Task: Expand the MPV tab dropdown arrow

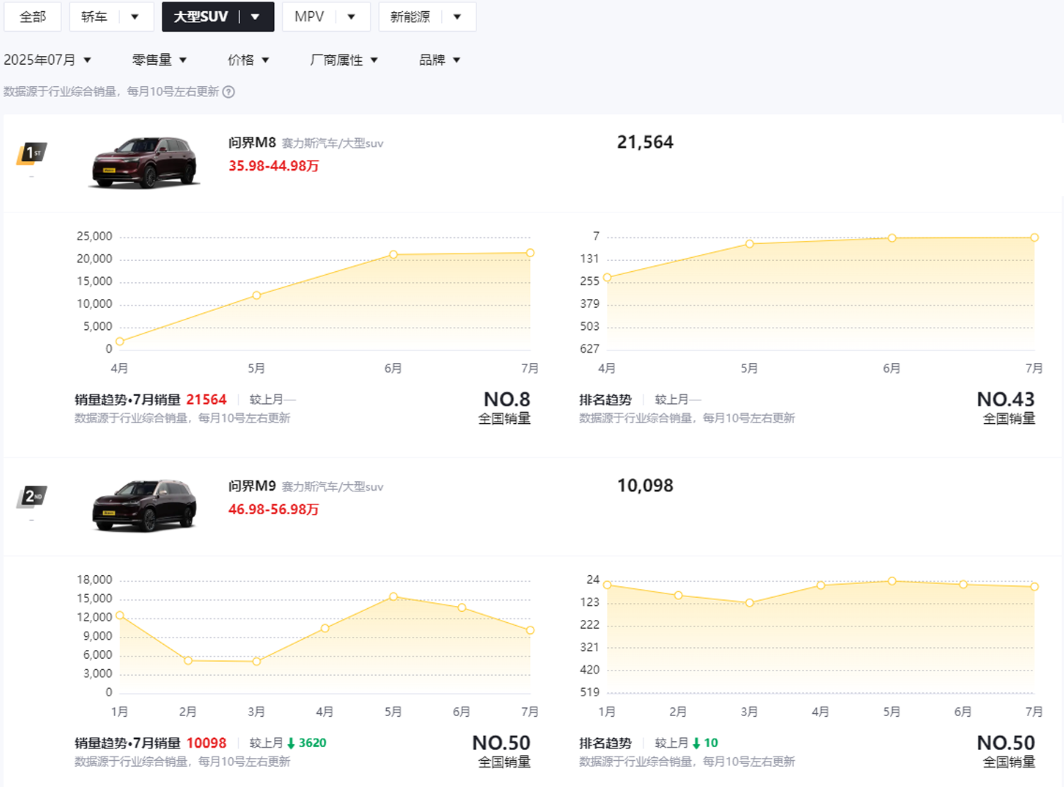Action: 351,17
